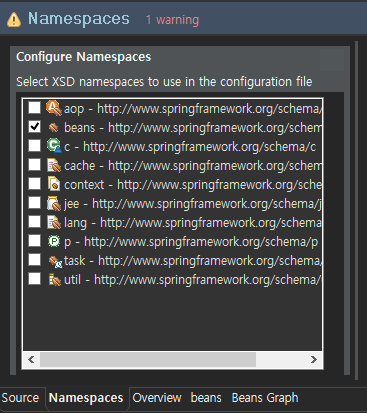Click the Configure Namespaces section title
Viewport: 367px width, 413px height.
click(x=84, y=57)
